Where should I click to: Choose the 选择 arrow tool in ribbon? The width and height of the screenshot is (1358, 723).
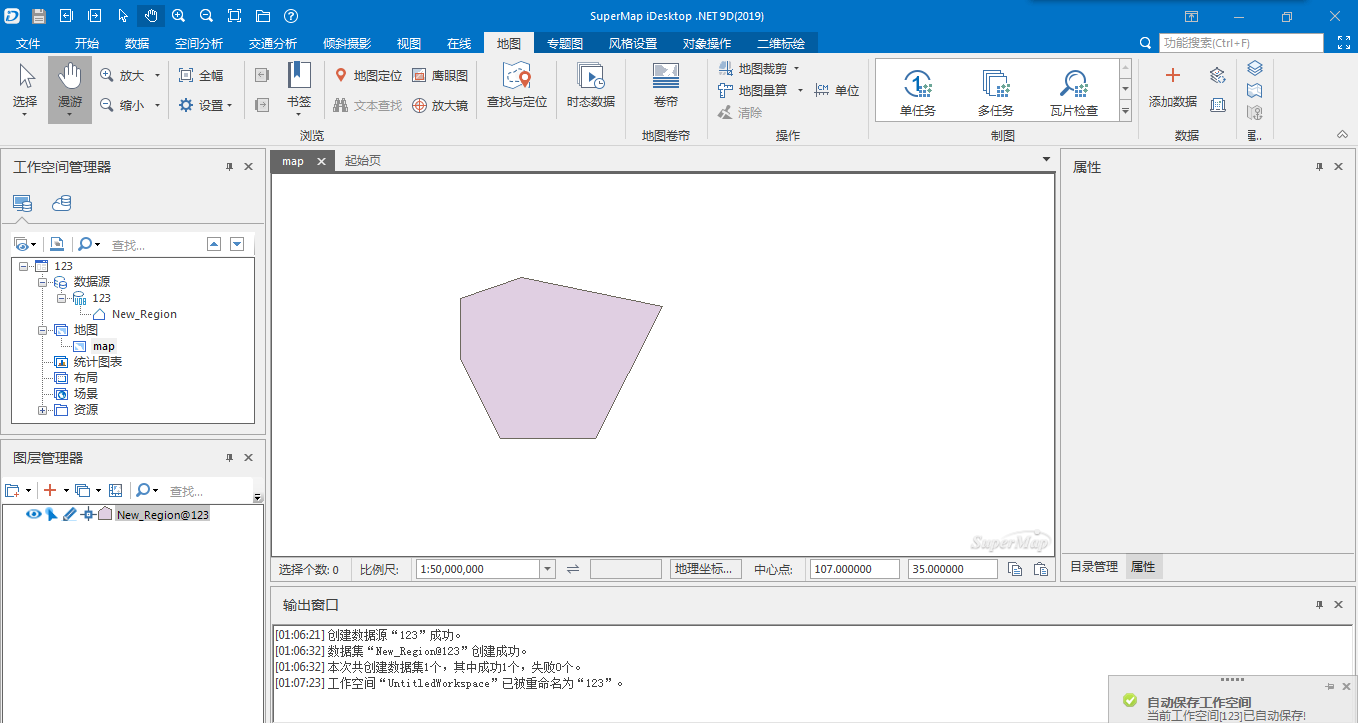25,90
